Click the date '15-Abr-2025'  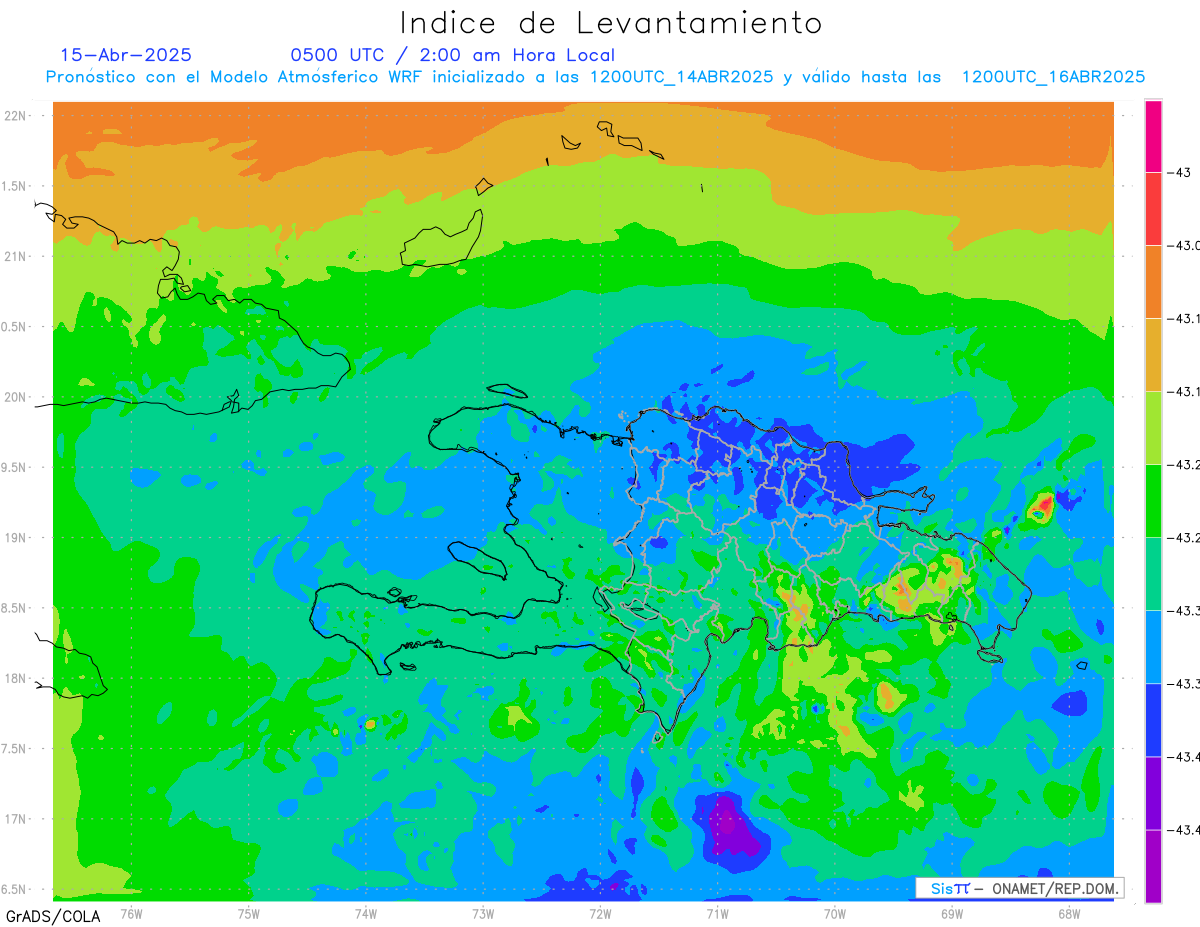tap(126, 55)
